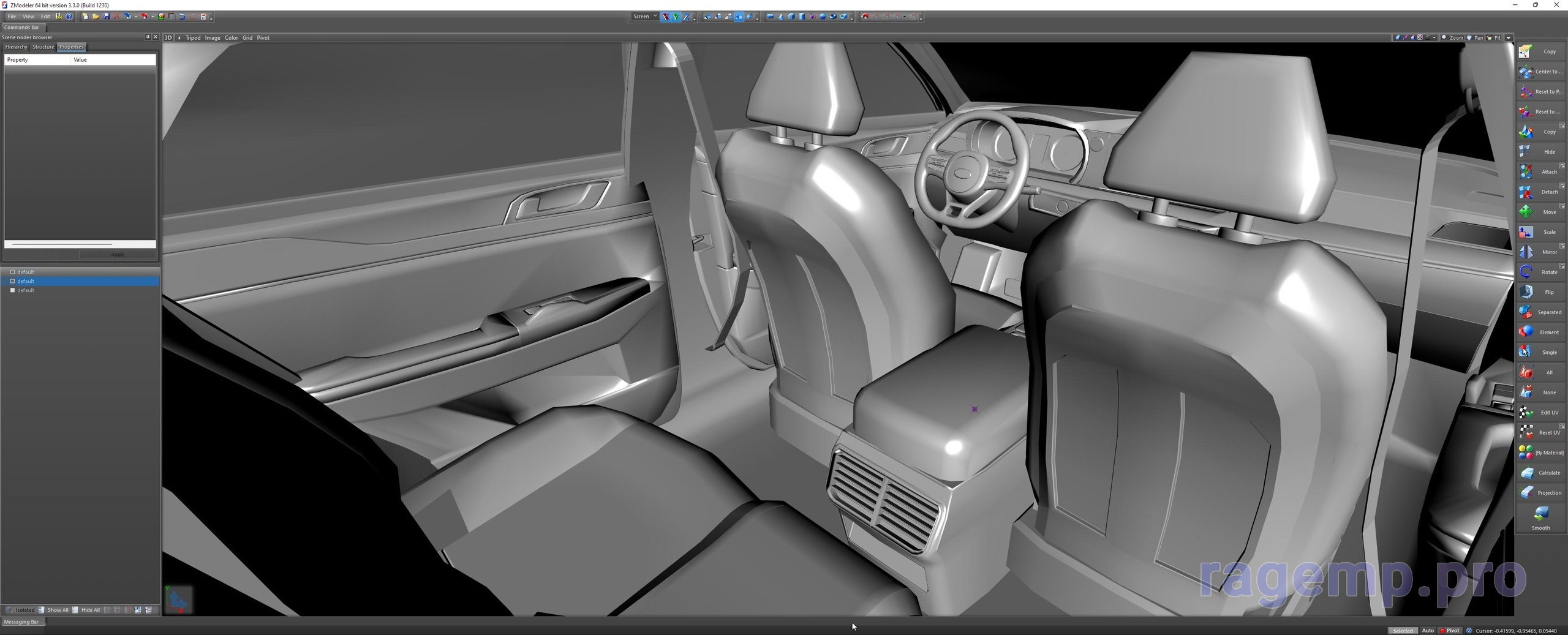This screenshot has height=635, width=1568.
Task: Select the Tube primitive icon
Action: [x=843, y=17]
